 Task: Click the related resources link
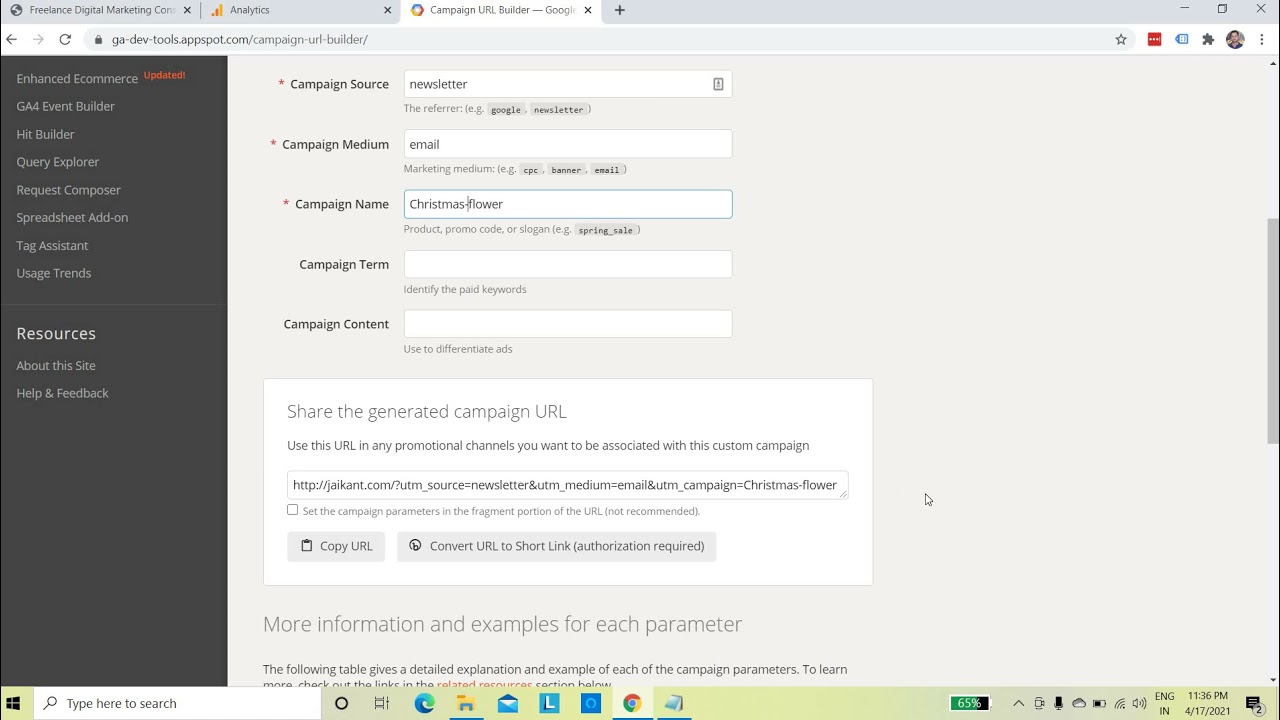click(x=484, y=684)
